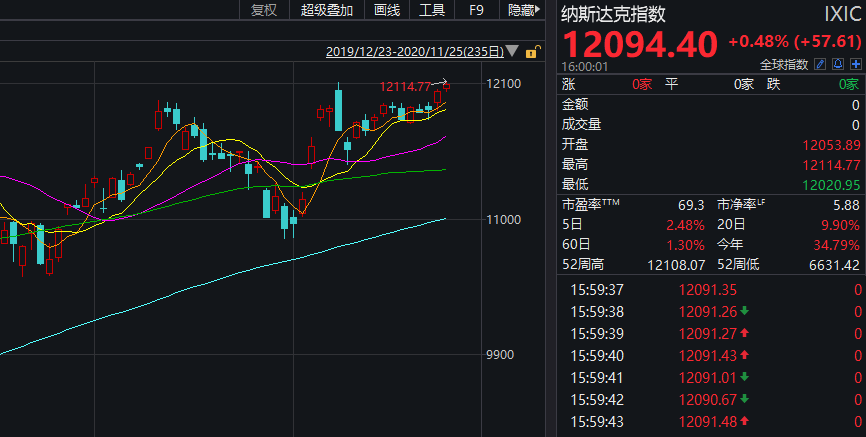Image resolution: width=866 pixels, height=437 pixels.
Task: Click the 今年 return 34.79%
Action: tap(837, 245)
